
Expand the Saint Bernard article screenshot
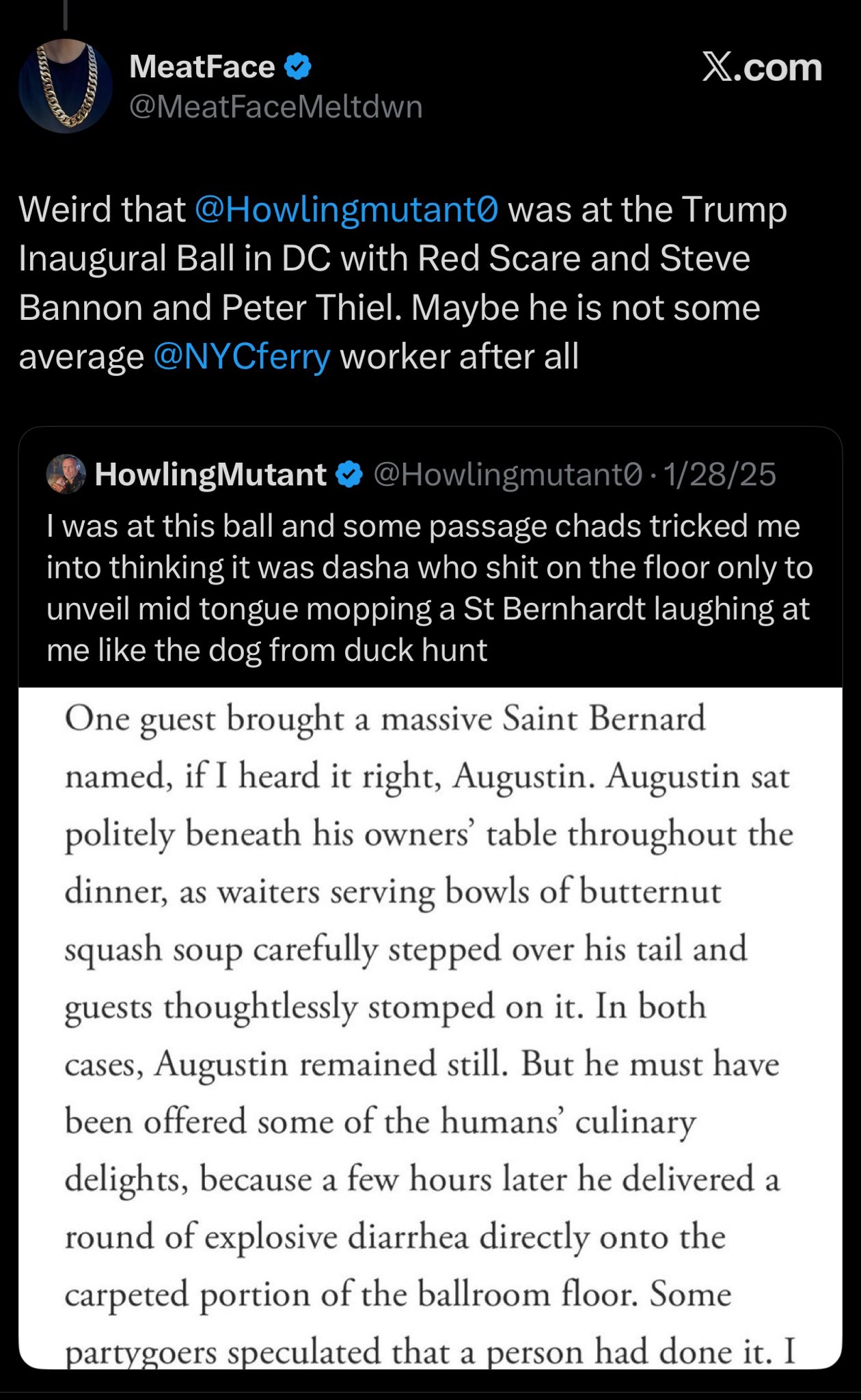coord(430,1025)
